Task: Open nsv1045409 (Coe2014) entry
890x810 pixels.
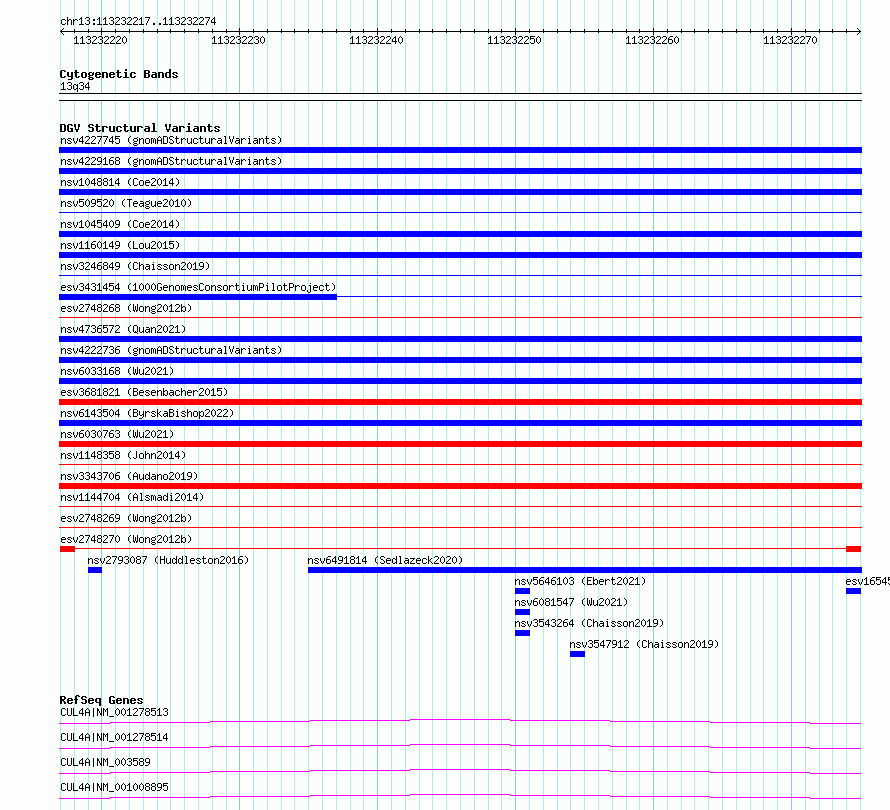Action: pyautogui.click(x=120, y=224)
